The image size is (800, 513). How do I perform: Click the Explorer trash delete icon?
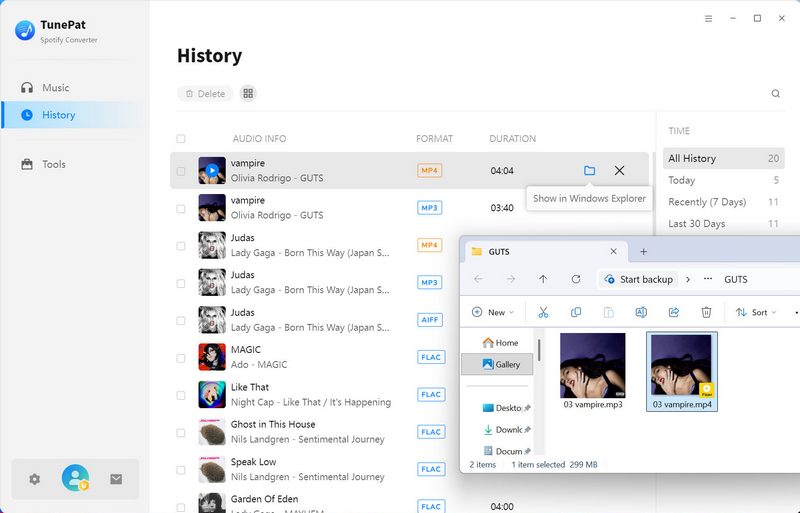[x=706, y=312]
